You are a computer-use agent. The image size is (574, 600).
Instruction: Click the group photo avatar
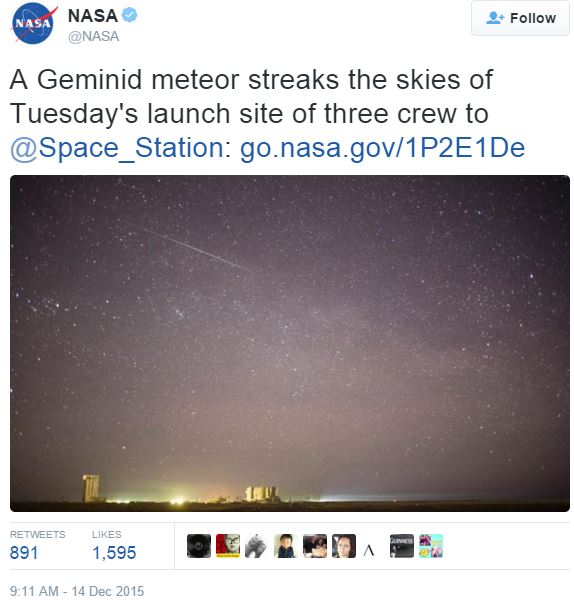click(x=315, y=546)
